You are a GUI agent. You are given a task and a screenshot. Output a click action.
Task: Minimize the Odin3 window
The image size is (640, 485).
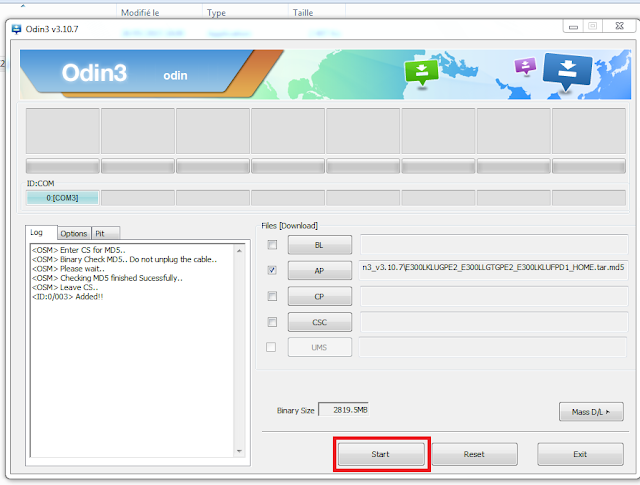pos(573,27)
